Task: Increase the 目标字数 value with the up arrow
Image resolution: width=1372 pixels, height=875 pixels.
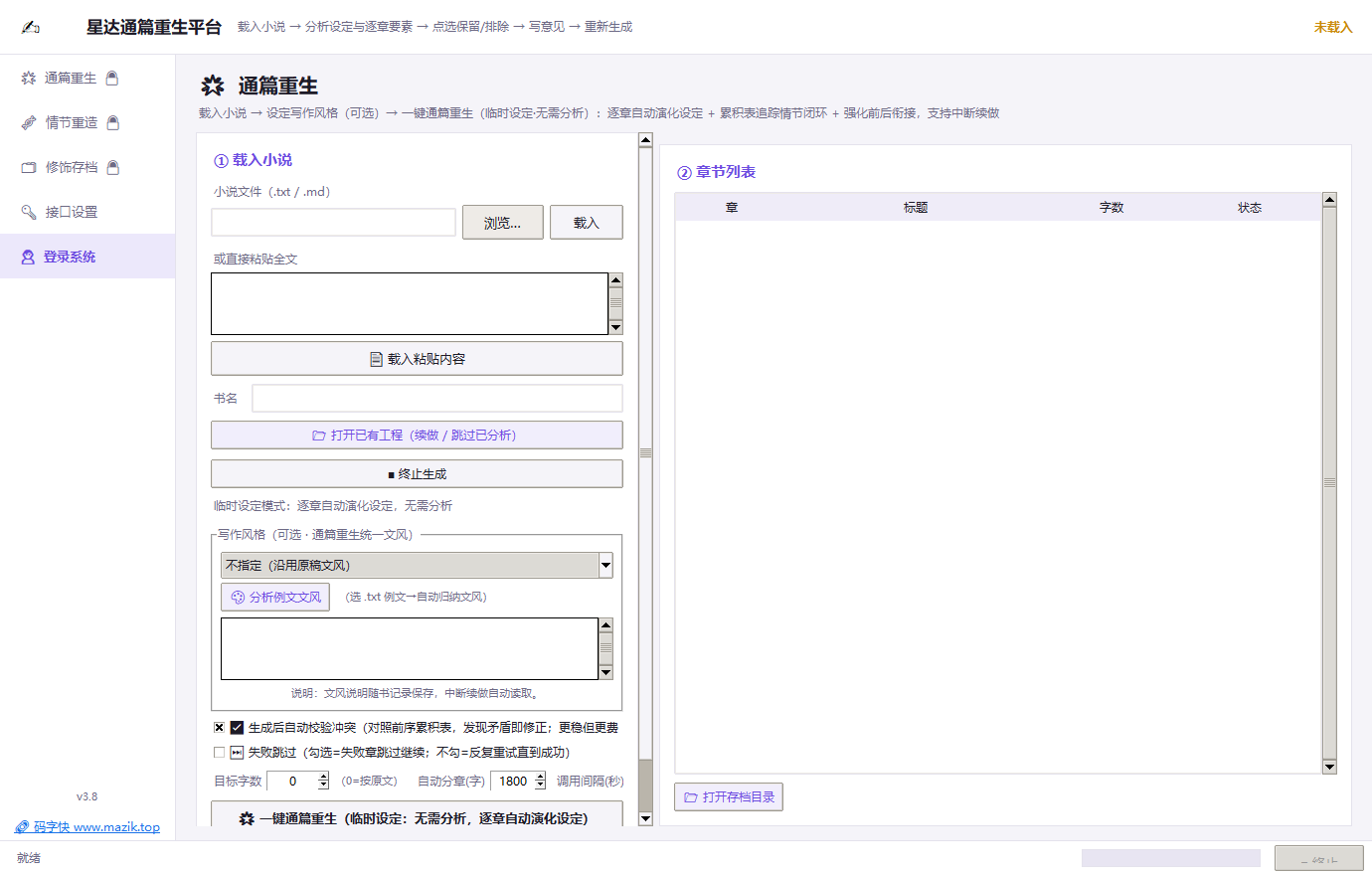Action: [x=323, y=777]
